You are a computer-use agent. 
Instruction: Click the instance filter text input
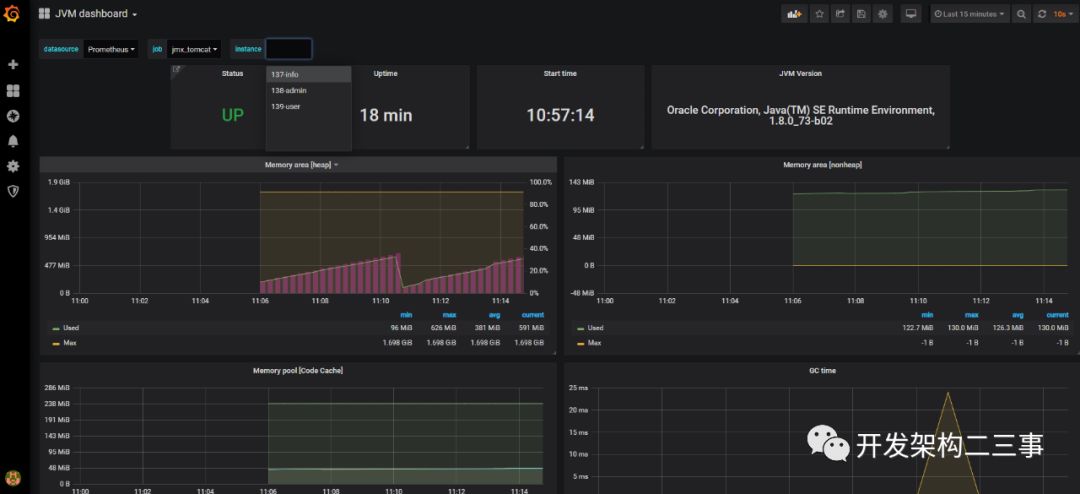click(x=289, y=49)
